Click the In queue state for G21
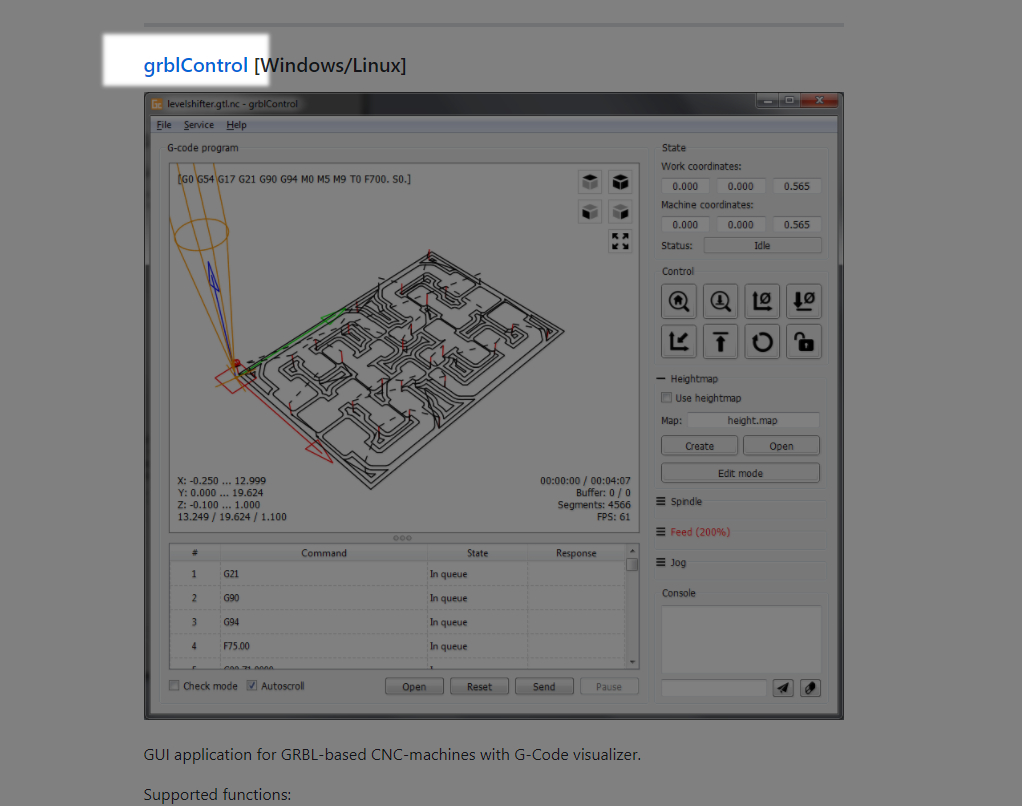This screenshot has height=806, width=1022. (477, 574)
